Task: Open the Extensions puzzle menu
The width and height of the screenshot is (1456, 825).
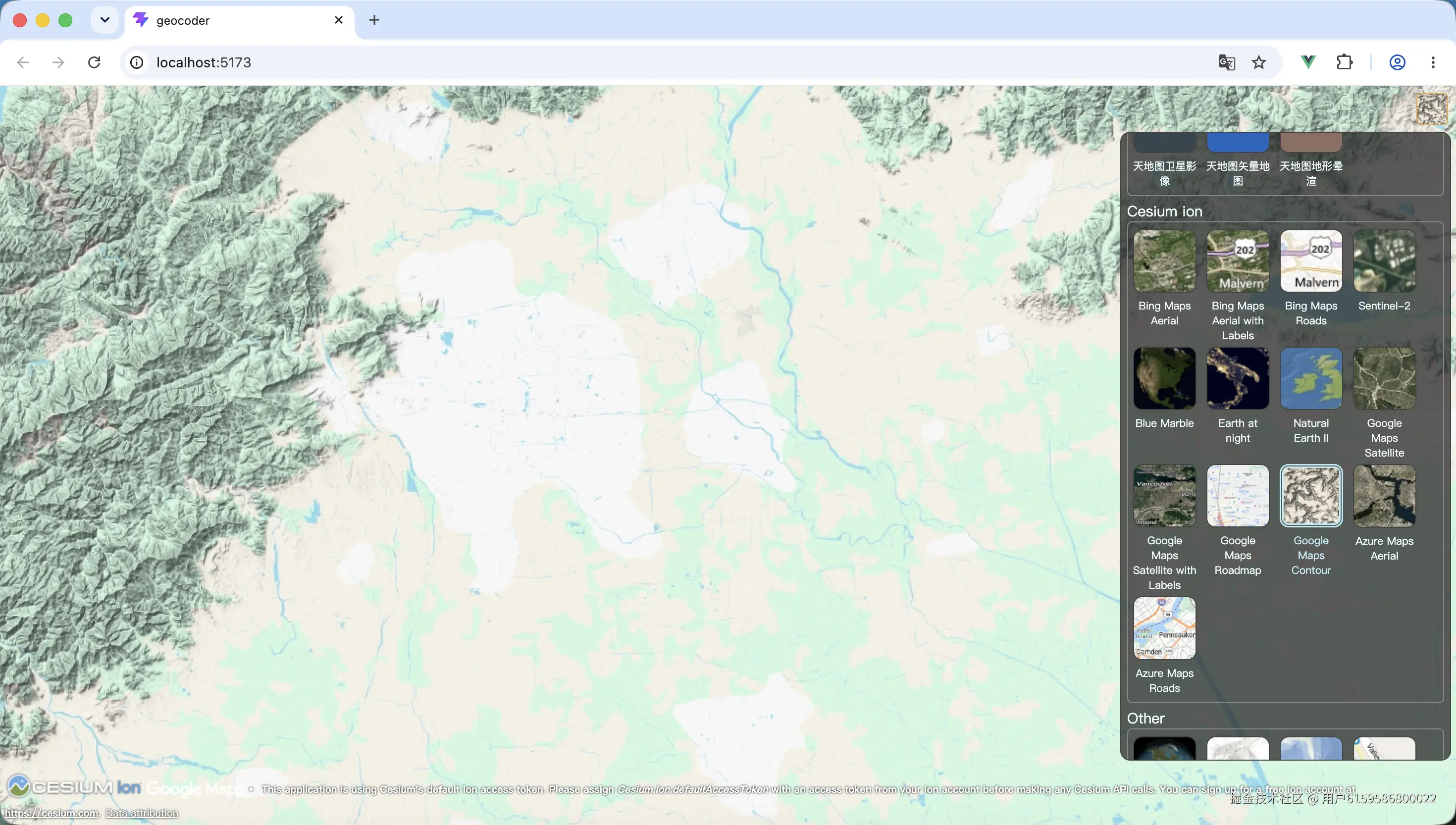Action: (x=1345, y=62)
